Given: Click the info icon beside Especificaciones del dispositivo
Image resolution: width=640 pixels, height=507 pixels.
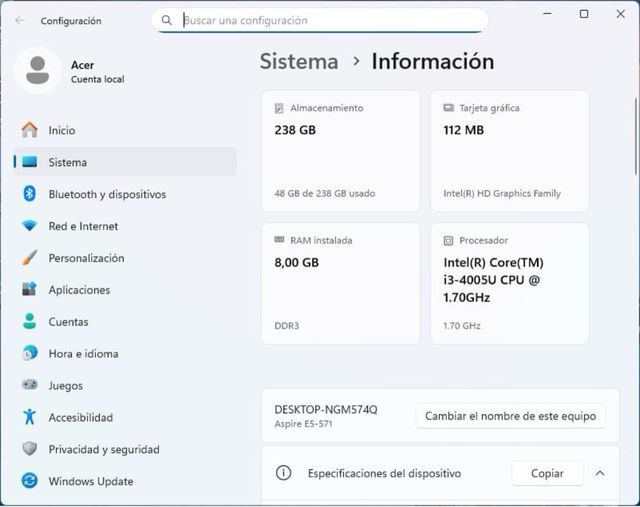Looking at the screenshot, I should coord(283,473).
